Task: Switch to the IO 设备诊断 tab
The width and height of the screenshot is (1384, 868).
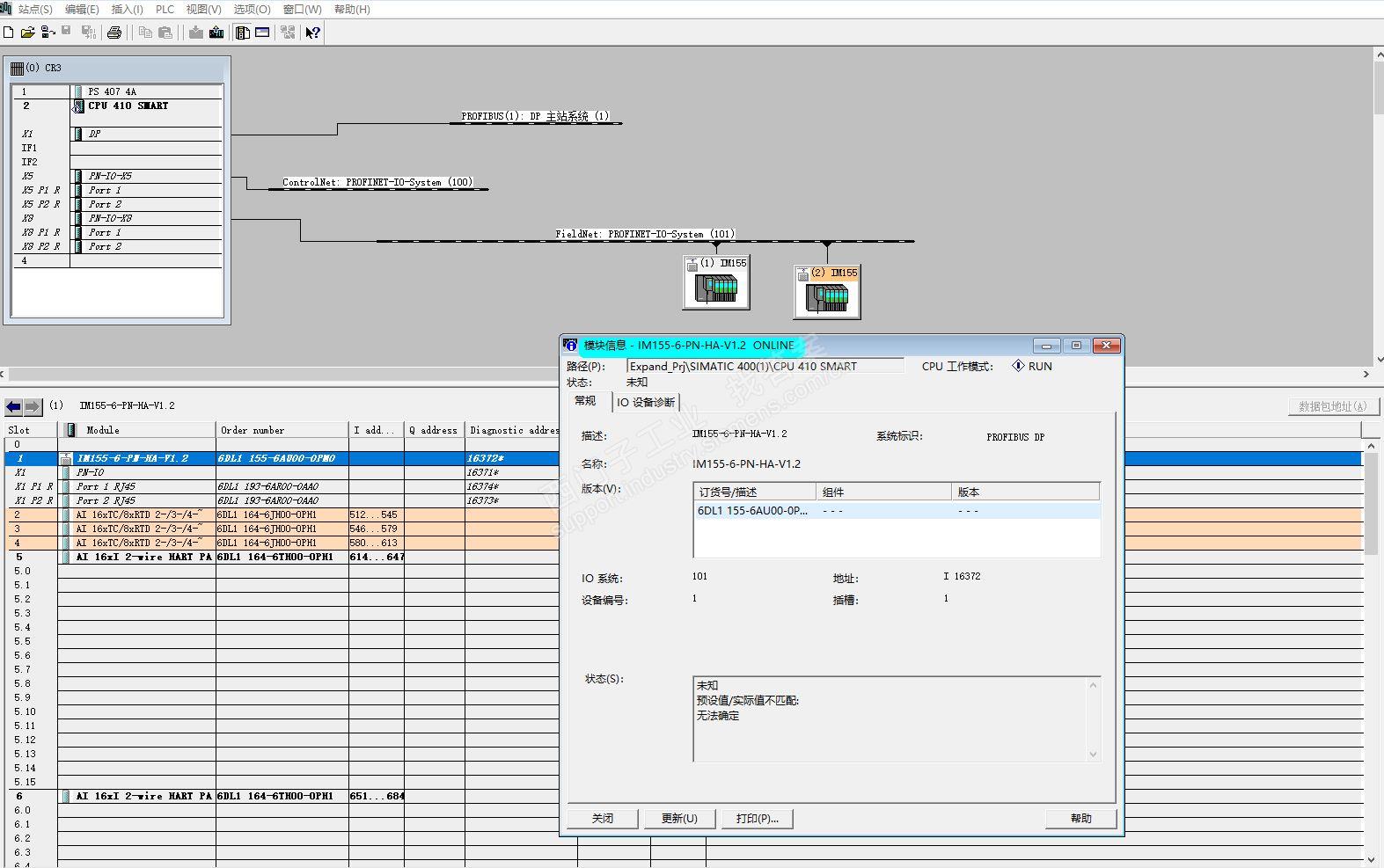Action: coord(646,402)
